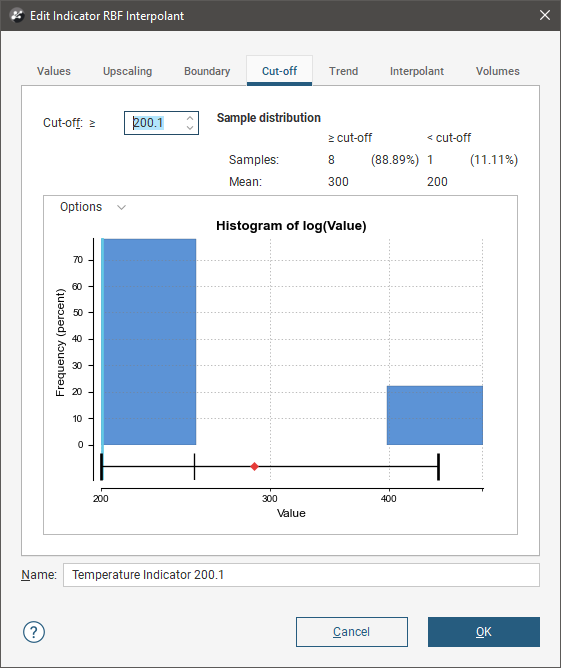Click the red mean diamond marker
The image size is (561, 668).
(254, 466)
